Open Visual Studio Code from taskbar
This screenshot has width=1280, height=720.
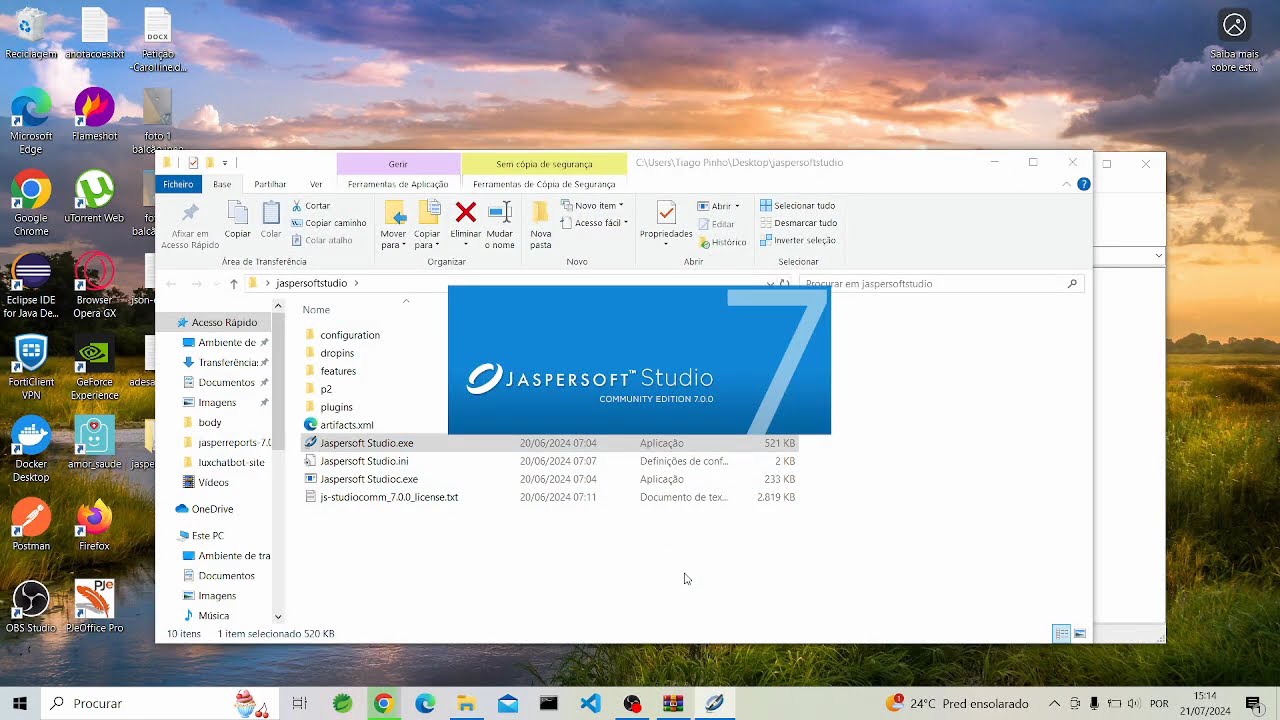pos(590,703)
